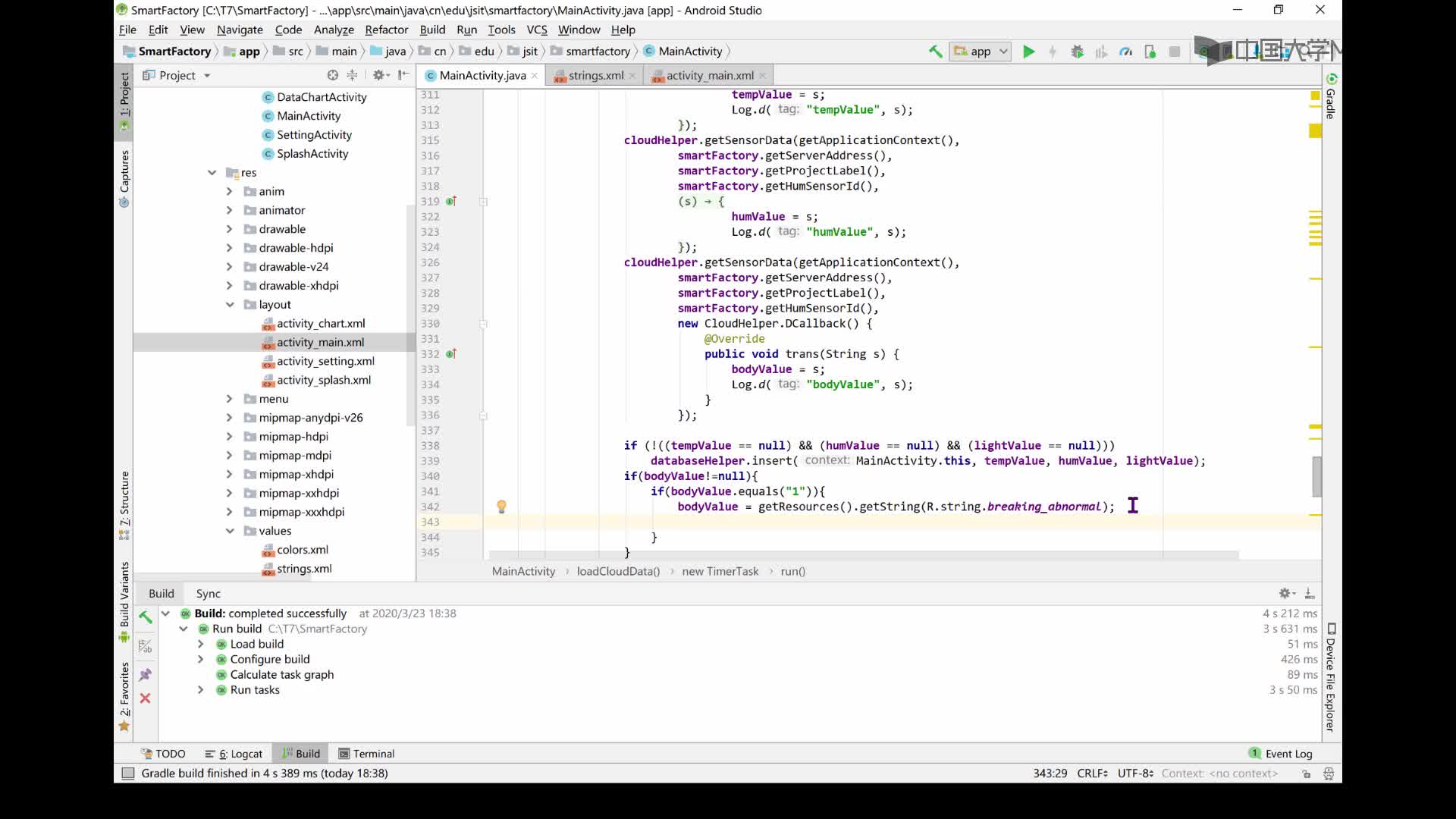Click the smartfactory breadcrumb in navigation bar
This screenshot has width=1456, height=819.
pos(598,52)
